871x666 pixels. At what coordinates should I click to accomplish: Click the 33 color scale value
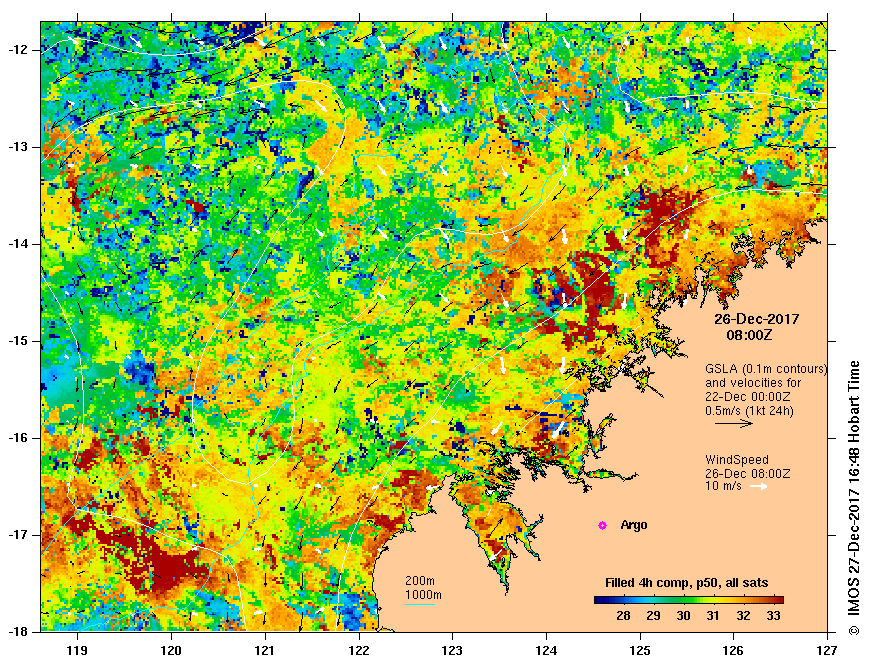tap(773, 615)
